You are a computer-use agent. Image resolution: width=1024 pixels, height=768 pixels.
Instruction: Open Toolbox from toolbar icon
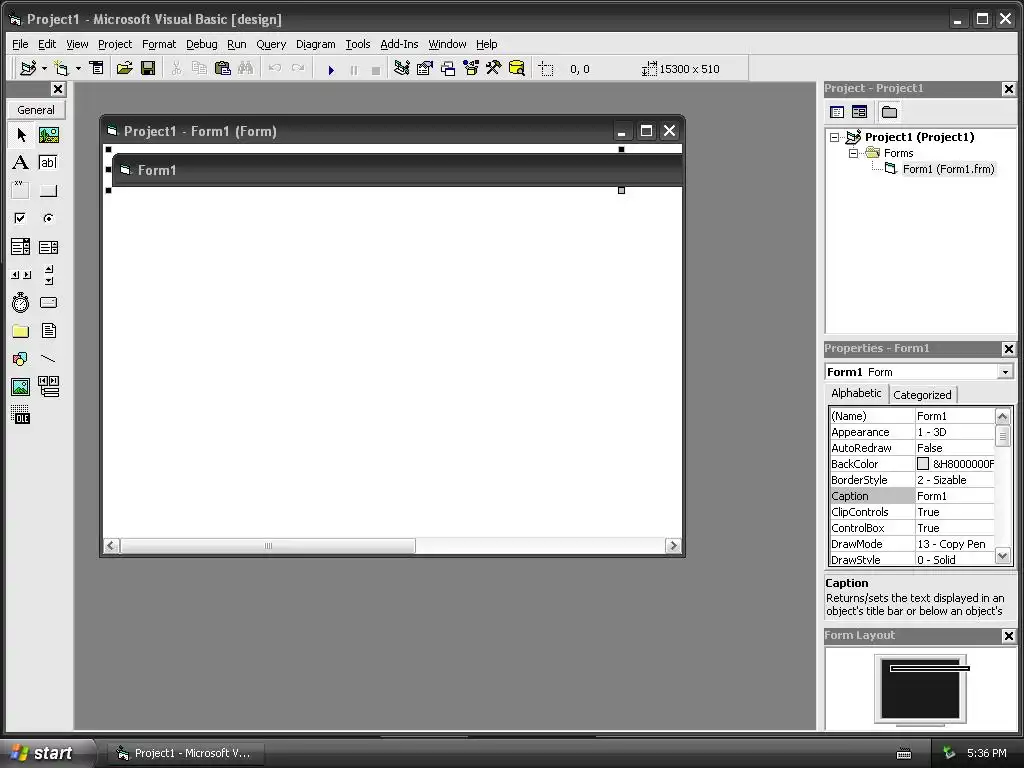point(494,69)
